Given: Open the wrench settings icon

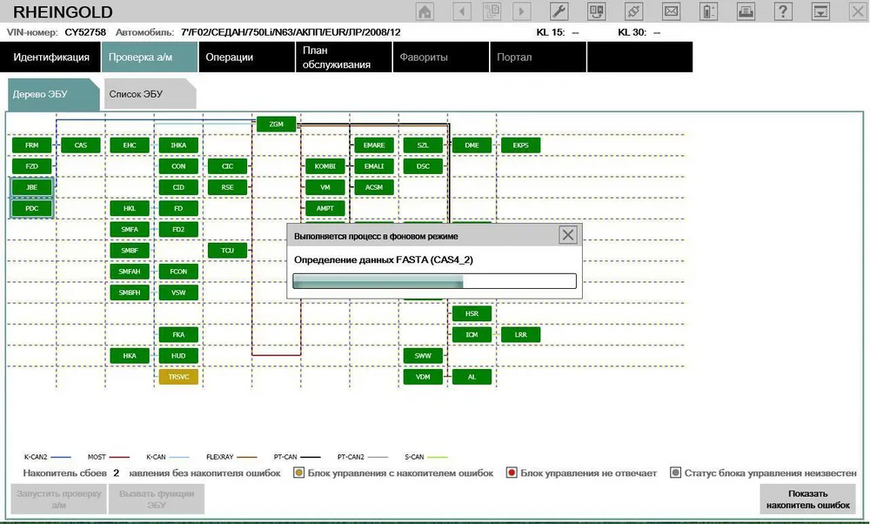Looking at the screenshot, I should pyautogui.click(x=559, y=11).
